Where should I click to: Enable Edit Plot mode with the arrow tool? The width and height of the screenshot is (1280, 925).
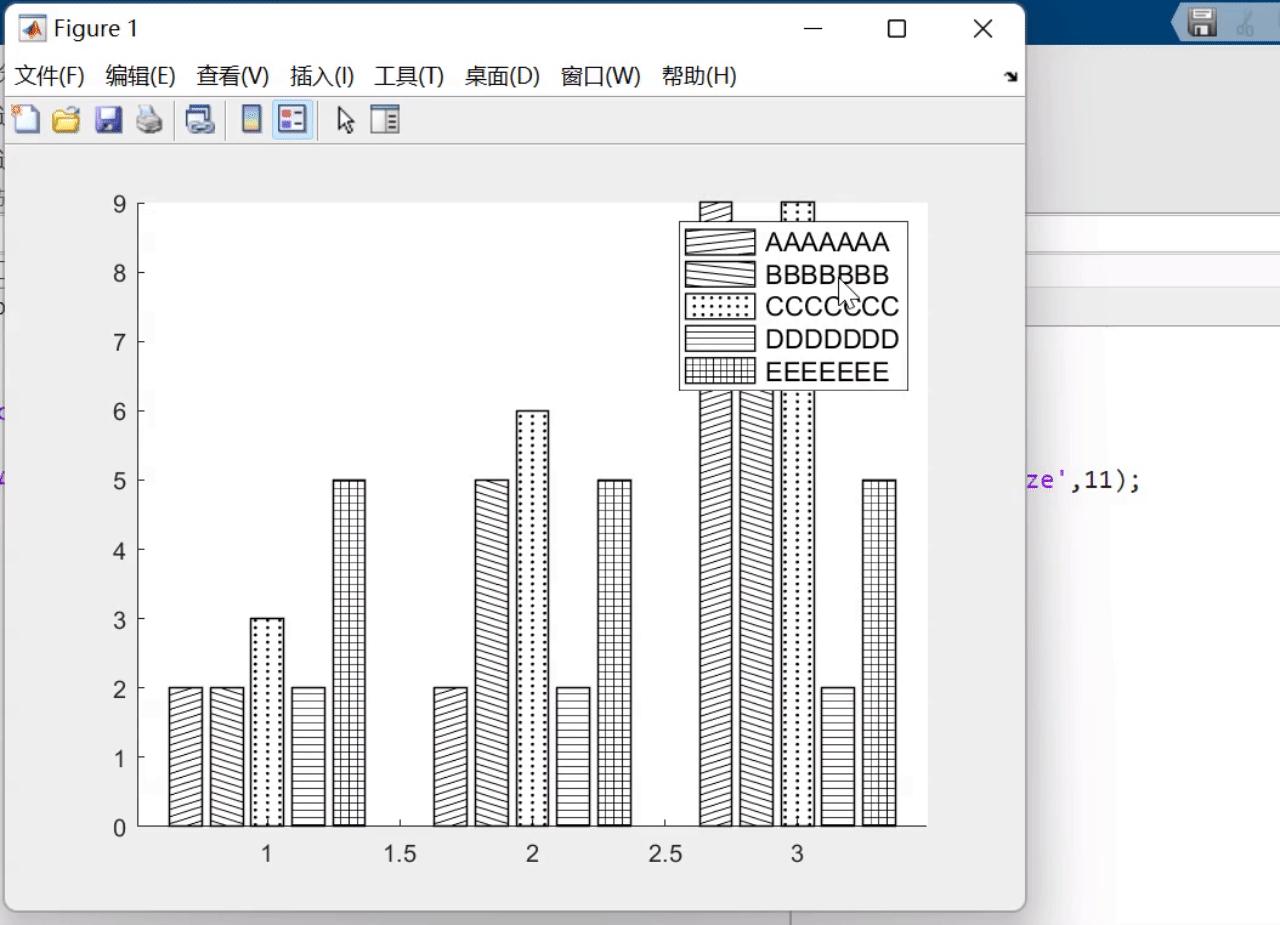pos(343,119)
